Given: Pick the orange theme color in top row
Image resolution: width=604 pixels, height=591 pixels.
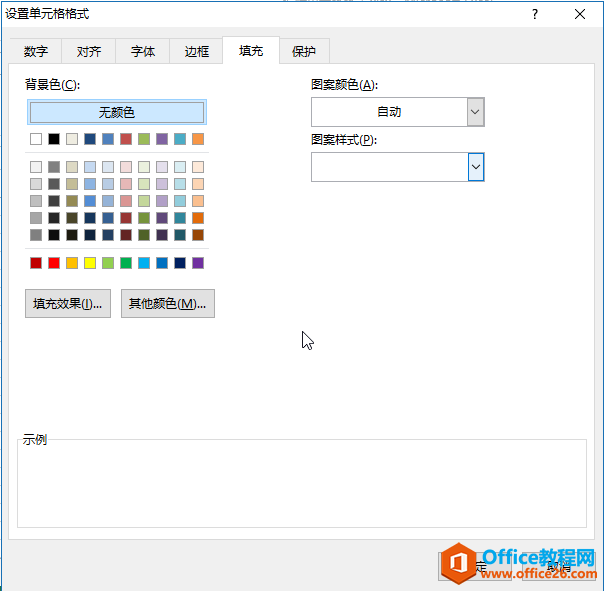Looking at the screenshot, I should [198, 139].
